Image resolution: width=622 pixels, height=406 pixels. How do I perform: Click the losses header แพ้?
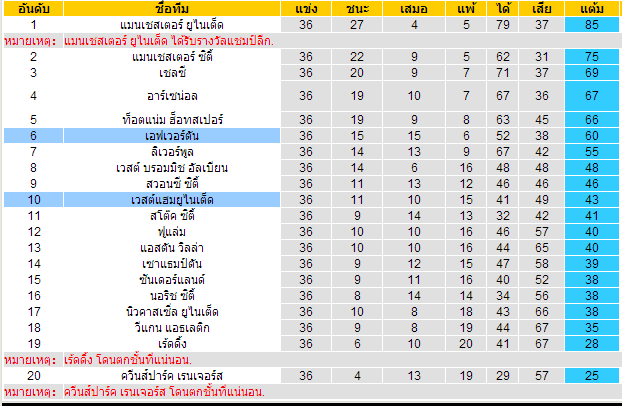(x=466, y=9)
